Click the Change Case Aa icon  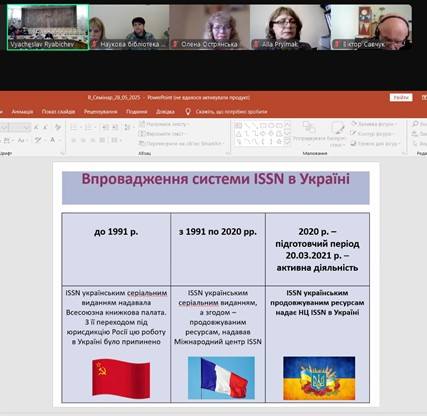(21, 140)
